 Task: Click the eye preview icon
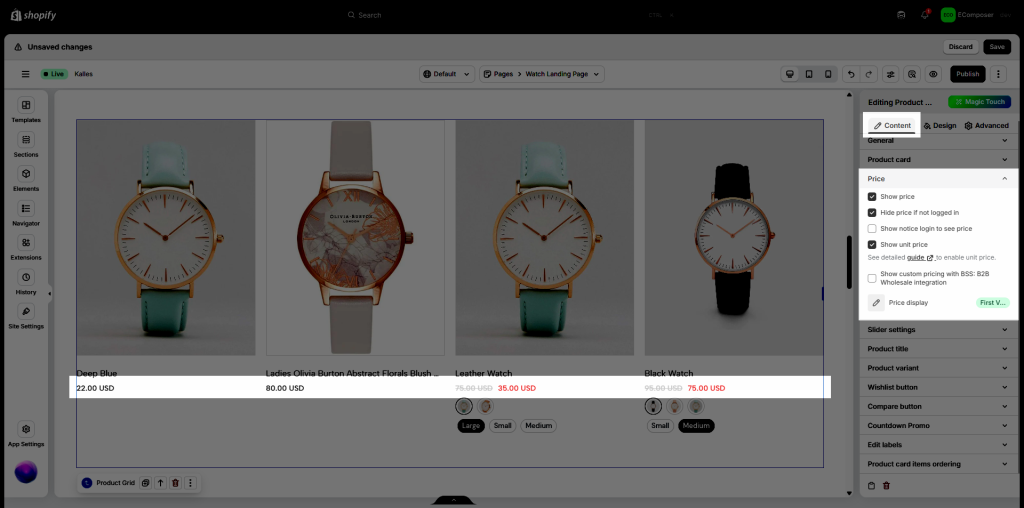933,74
